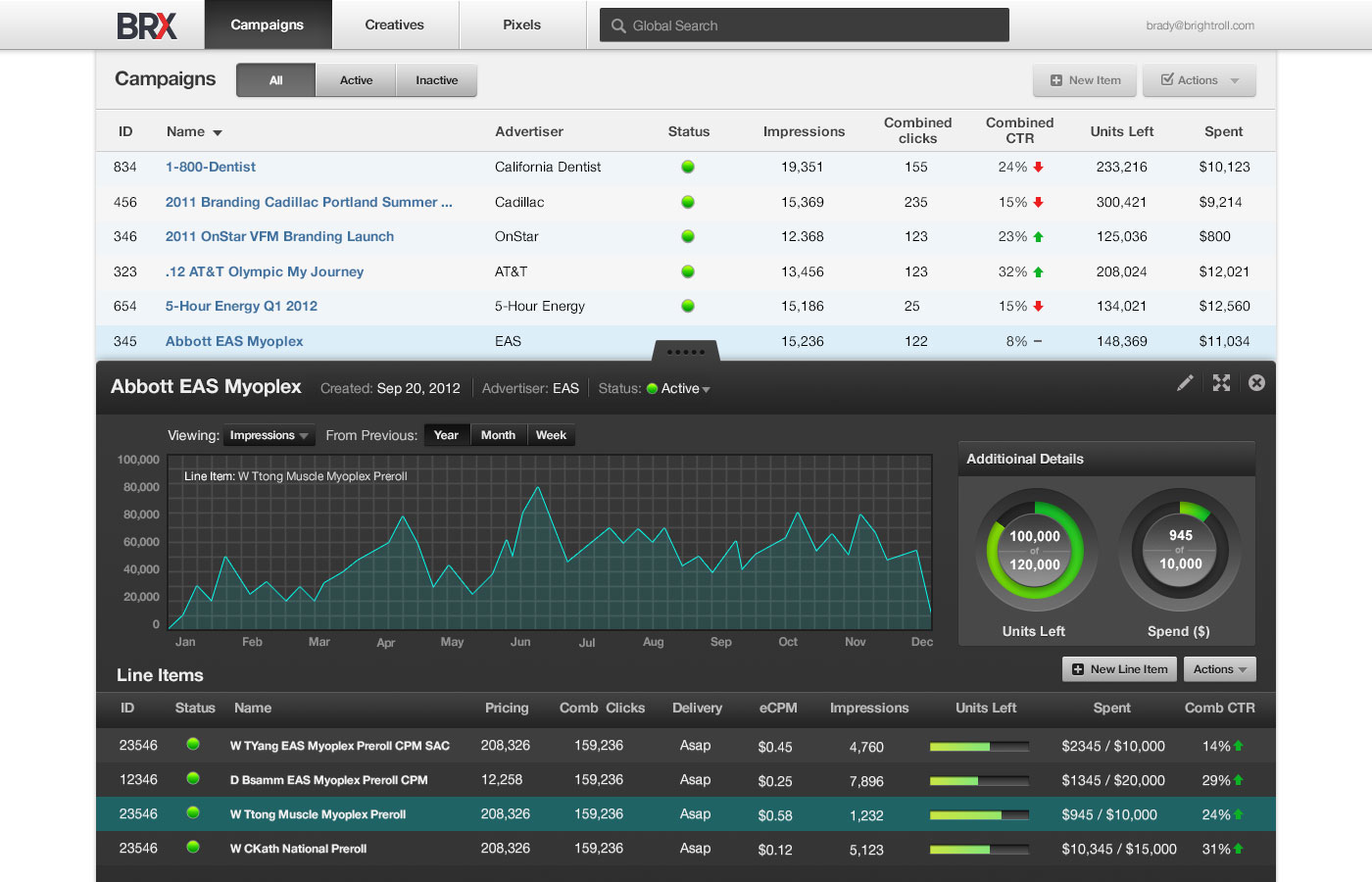
Task: Click the New Item button
Action: coord(1085,80)
